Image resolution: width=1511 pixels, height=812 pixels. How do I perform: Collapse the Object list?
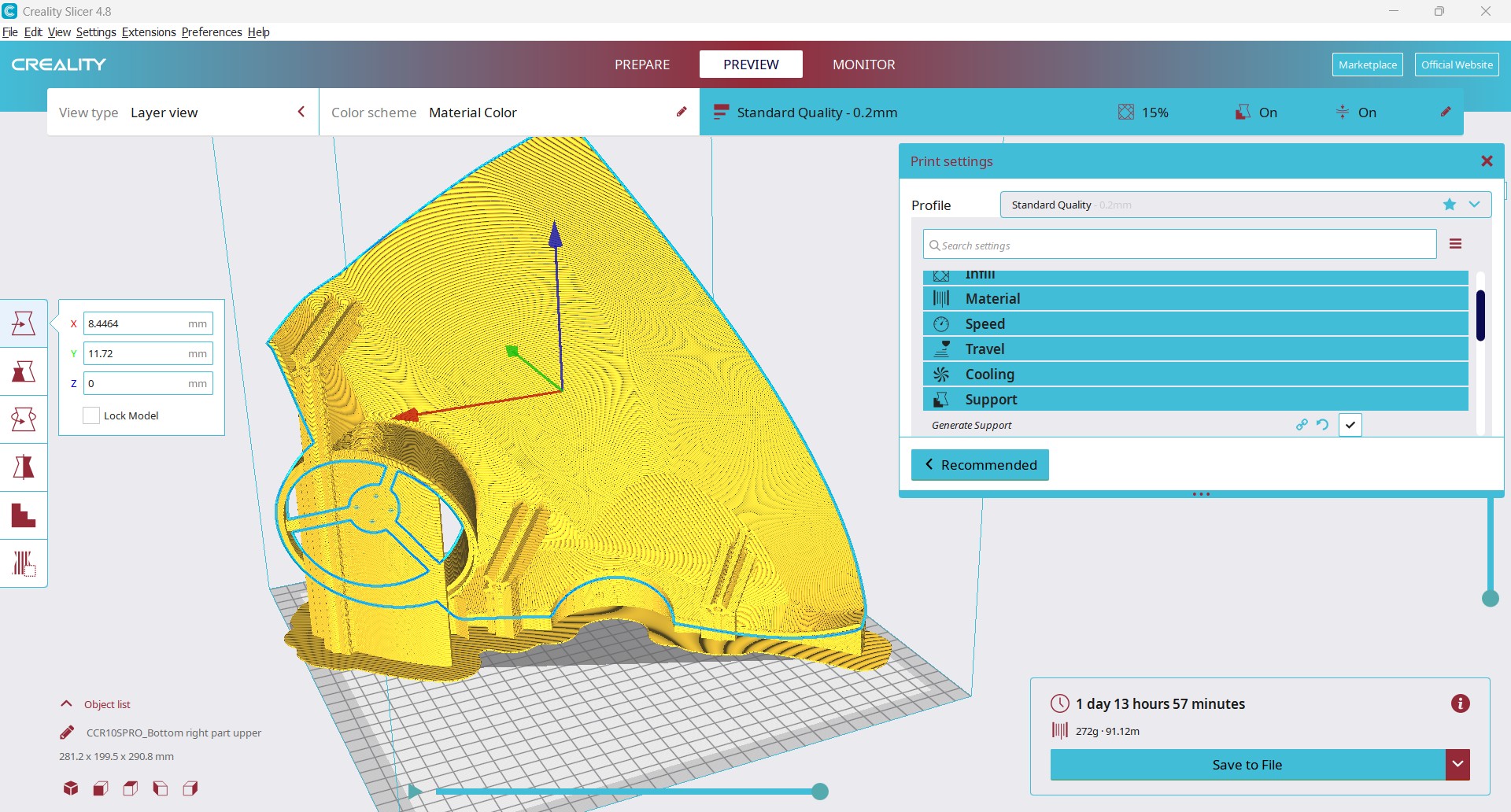67,703
